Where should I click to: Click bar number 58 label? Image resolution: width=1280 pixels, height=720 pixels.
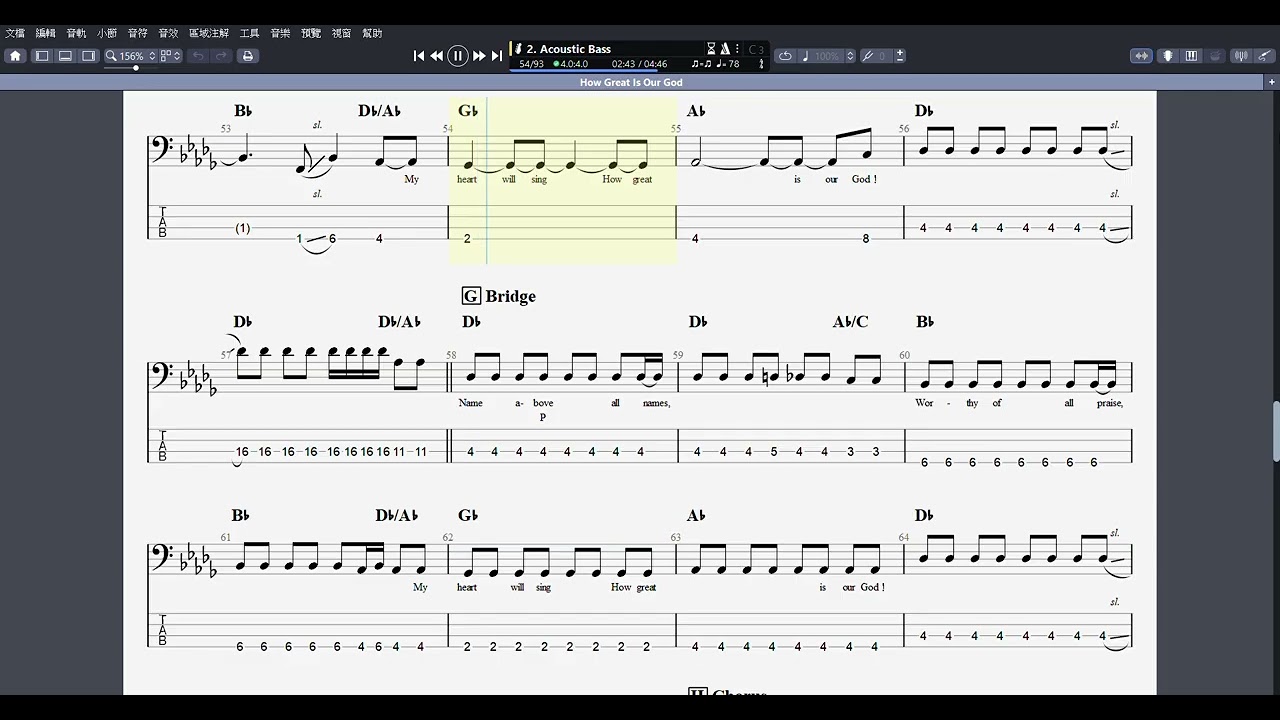[451, 355]
